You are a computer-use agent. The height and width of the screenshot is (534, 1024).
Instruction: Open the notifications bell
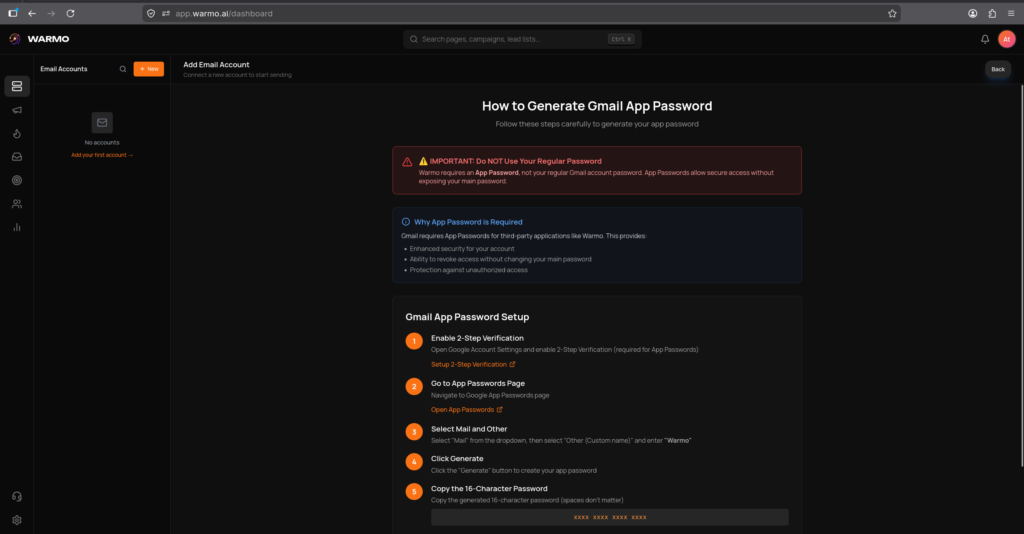[x=985, y=39]
